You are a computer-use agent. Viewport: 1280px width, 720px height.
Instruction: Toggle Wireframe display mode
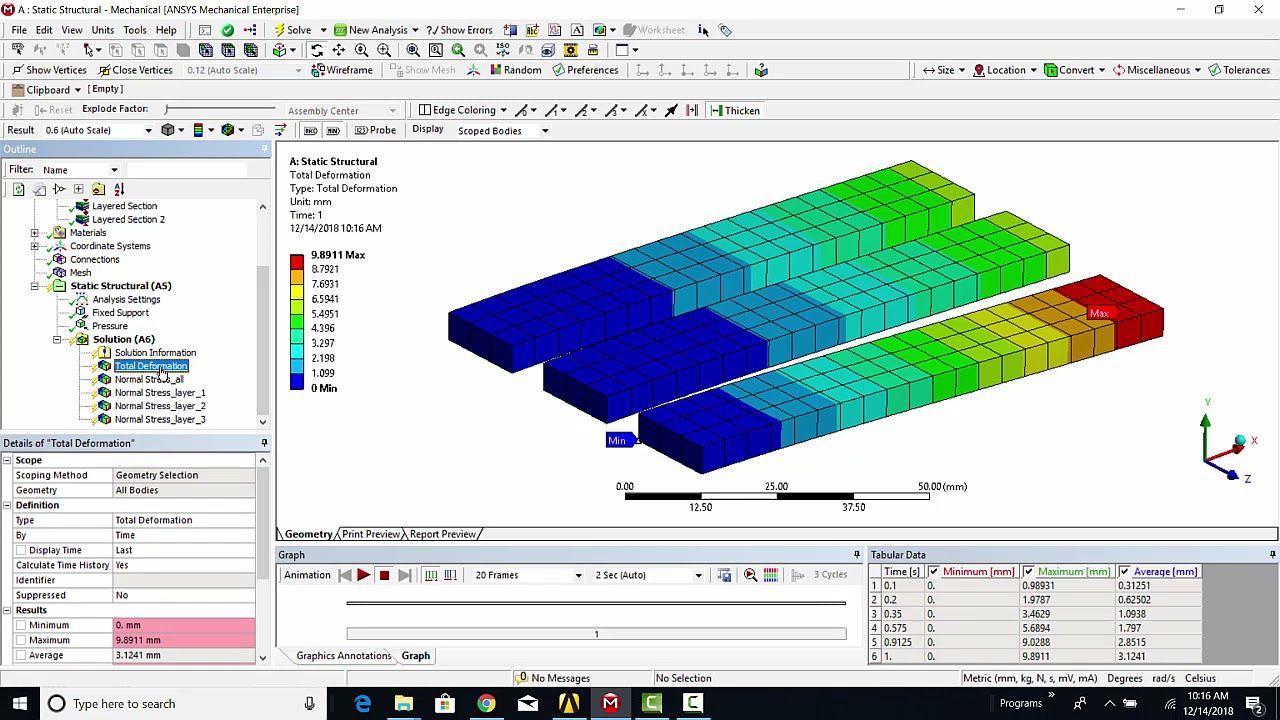pyautogui.click(x=342, y=70)
